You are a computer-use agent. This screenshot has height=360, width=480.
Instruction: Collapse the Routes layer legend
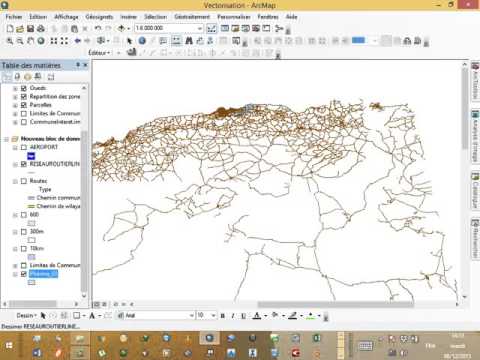click(x=15, y=181)
